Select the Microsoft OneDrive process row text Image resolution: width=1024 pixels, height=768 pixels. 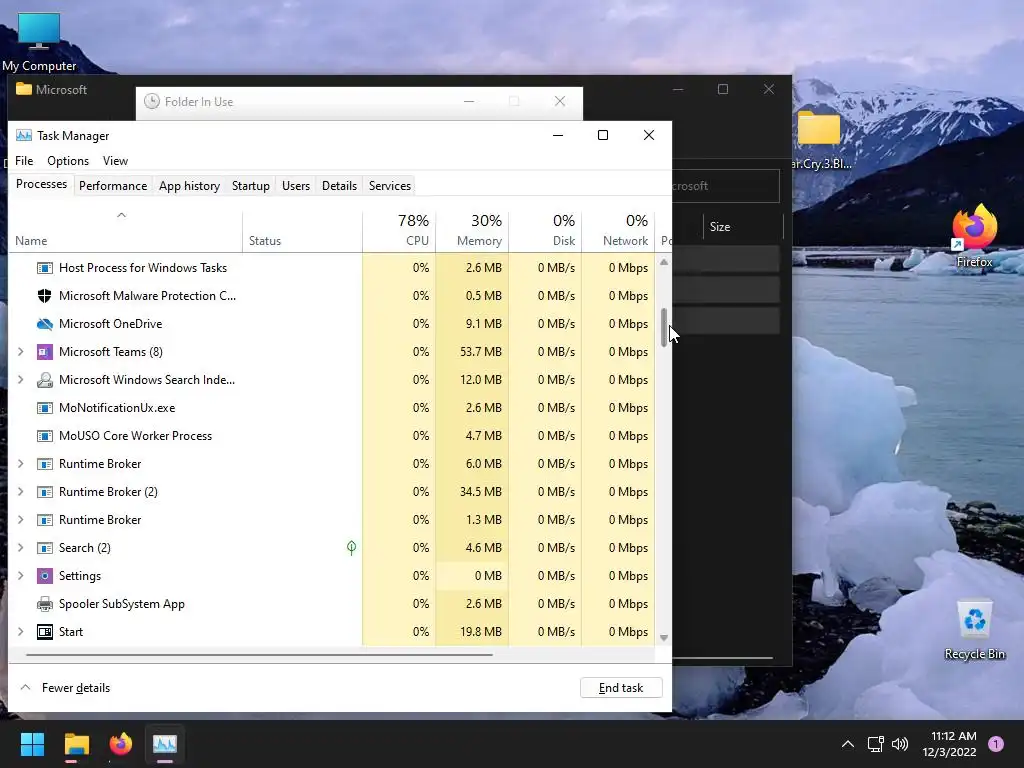coord(110,324)
